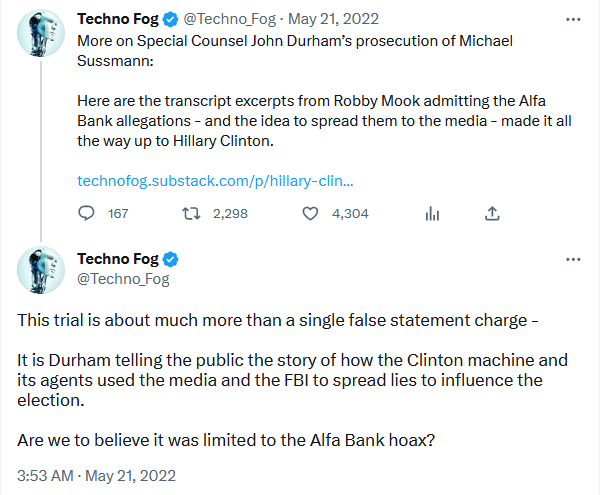Open more options on second tweet
Screen dimensions: 605x495
coord(573,259)
